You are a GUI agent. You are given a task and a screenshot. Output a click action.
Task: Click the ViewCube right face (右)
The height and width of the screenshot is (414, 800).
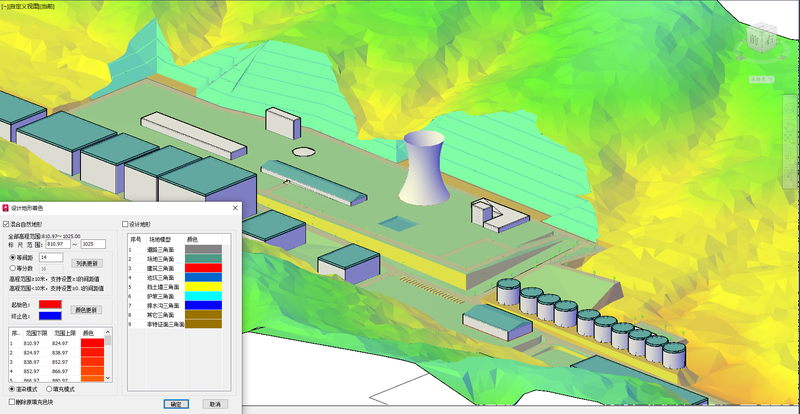coord(768,38)
